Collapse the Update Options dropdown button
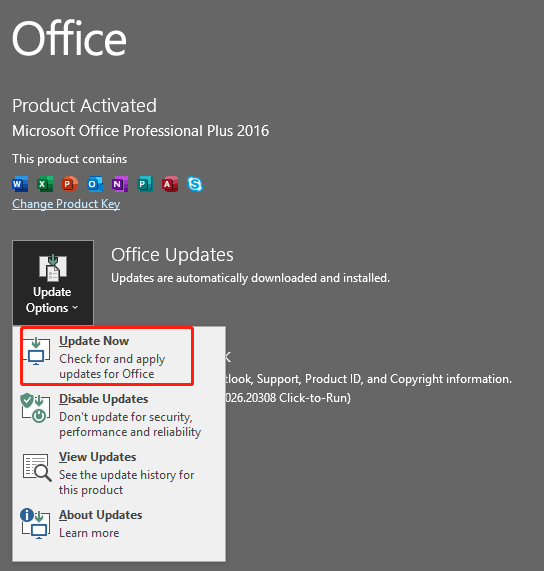This screenshot has width=544, height=571. click(x=53, y=283)
